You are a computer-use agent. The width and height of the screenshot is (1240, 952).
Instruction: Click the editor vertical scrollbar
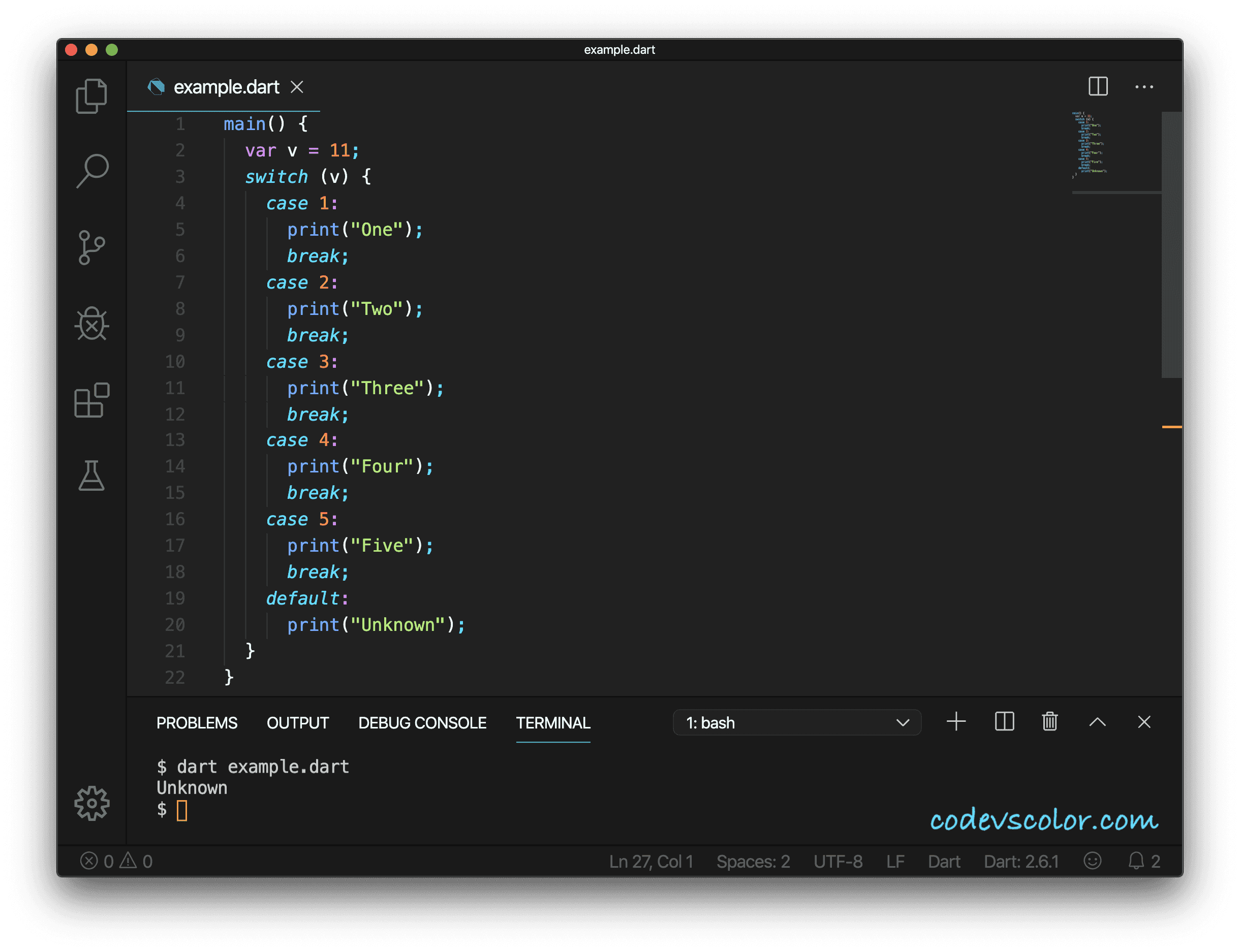tap(1171, 244)
